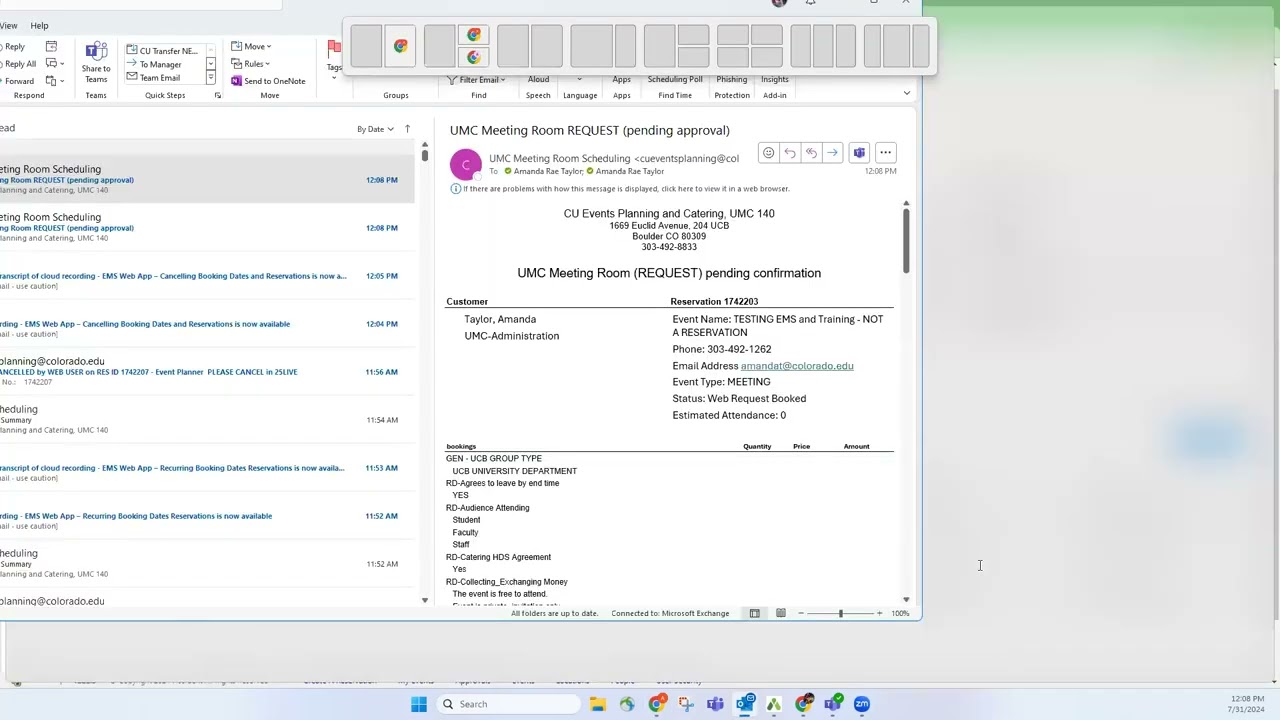Open File Explorer from taskbar
This screenshot has width=1280, height=720.
point(597,704)
